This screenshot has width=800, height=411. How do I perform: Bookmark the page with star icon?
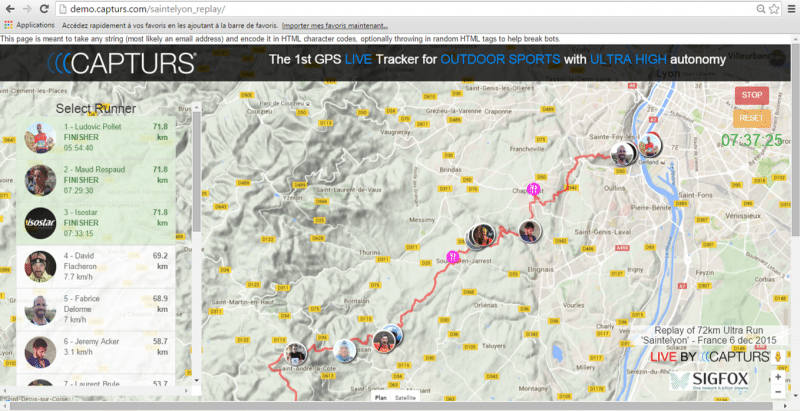coord(774,9)
